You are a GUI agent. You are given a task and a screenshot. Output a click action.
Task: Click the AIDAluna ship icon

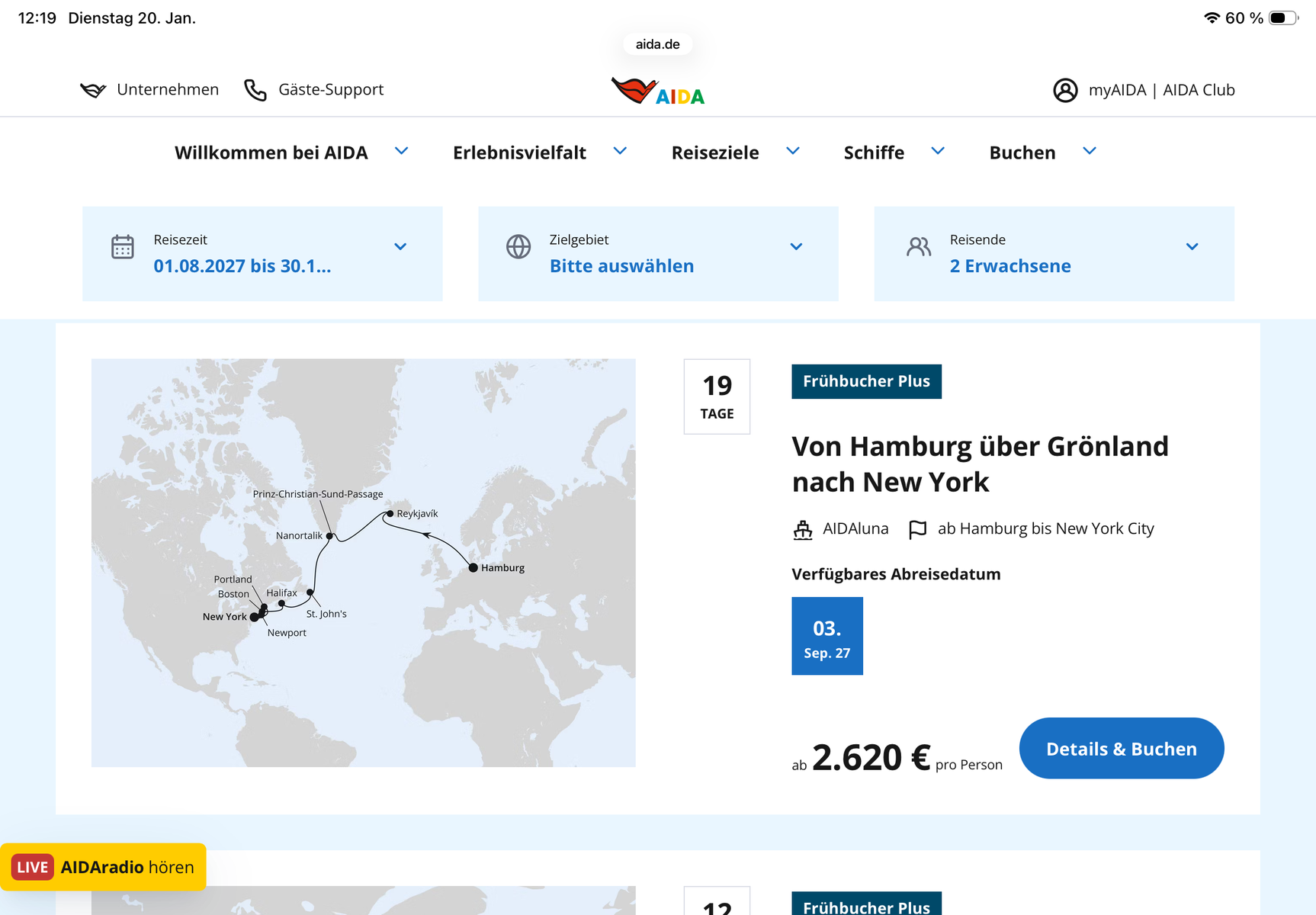[x=803, y=529]
